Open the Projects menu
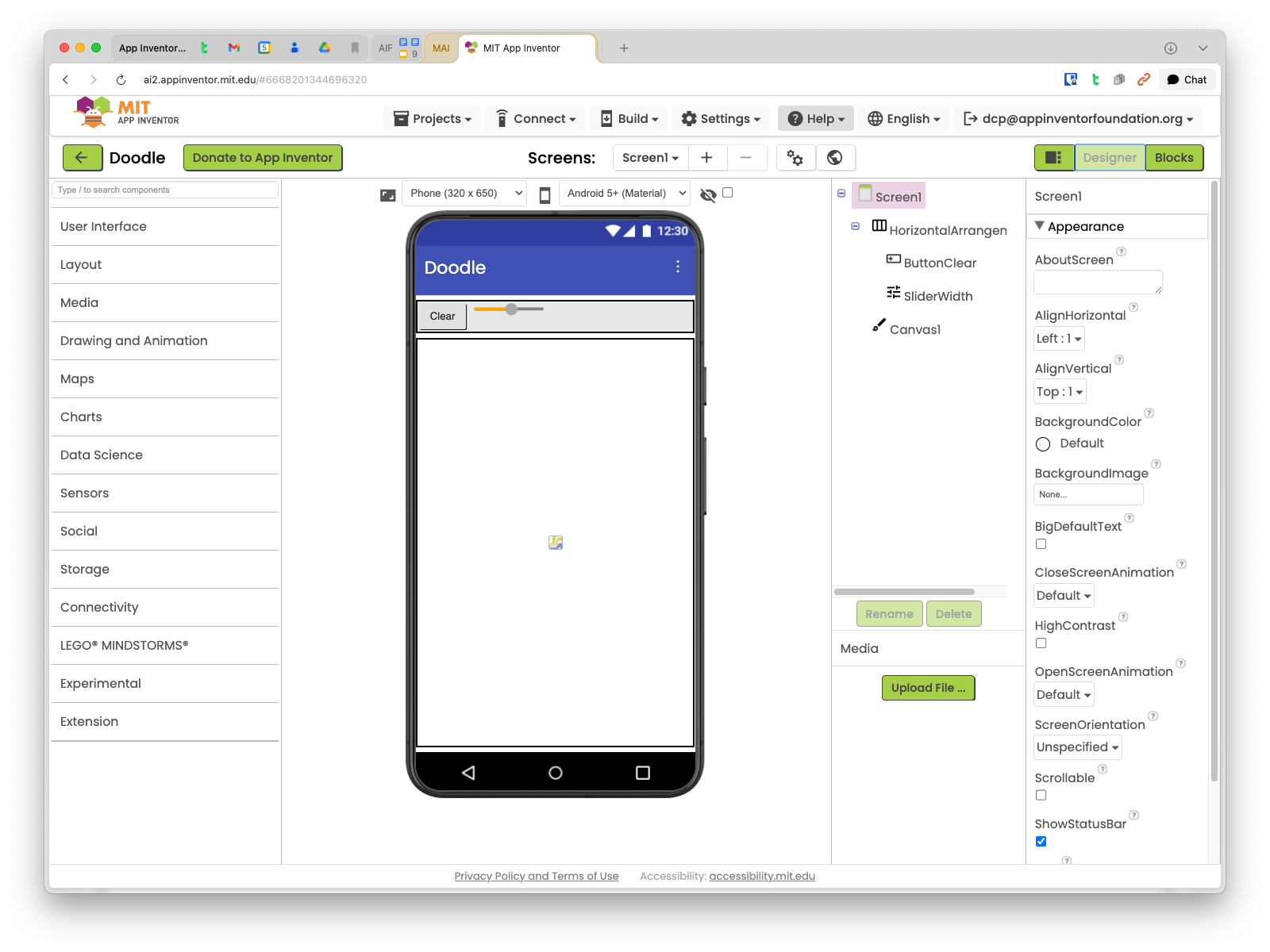1270x952 pixels. (433, 119)
